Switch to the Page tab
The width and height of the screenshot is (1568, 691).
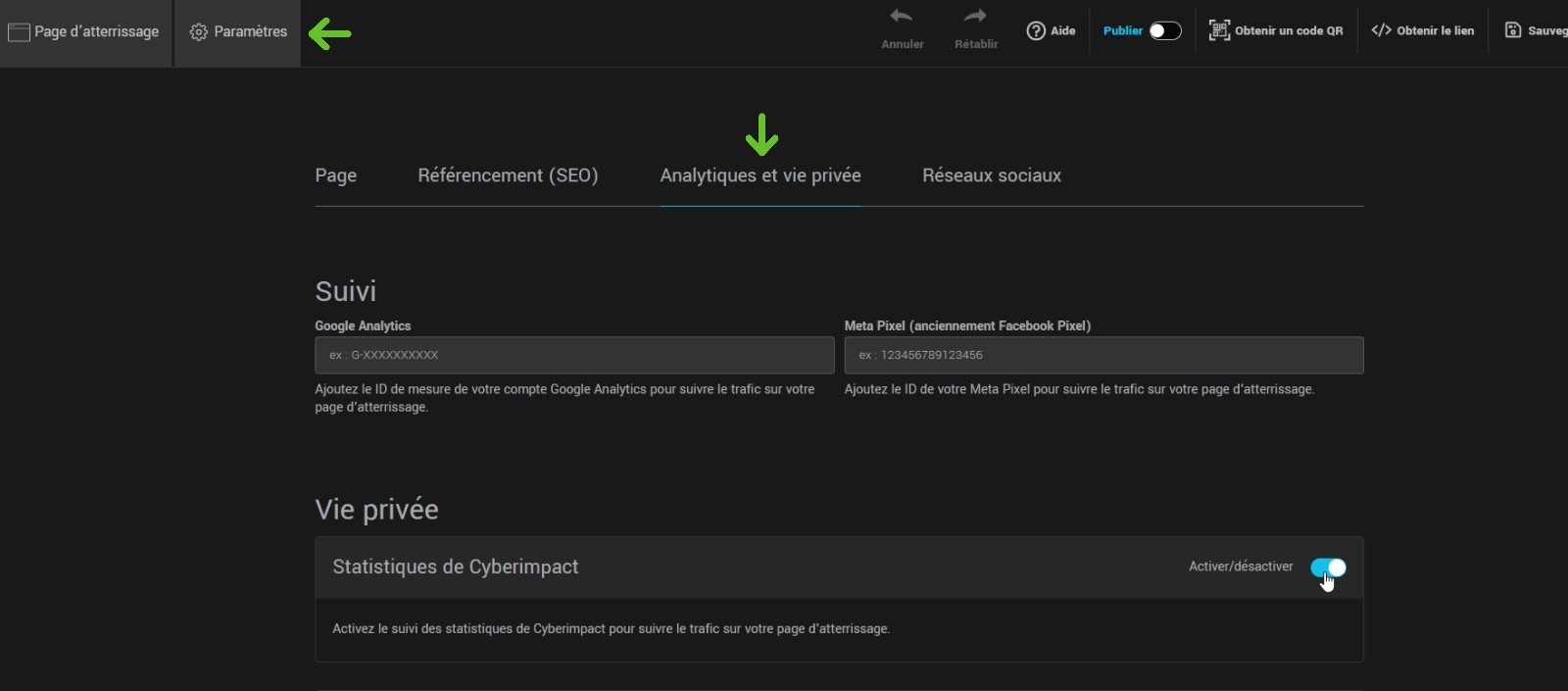click(x=335, y=175)
